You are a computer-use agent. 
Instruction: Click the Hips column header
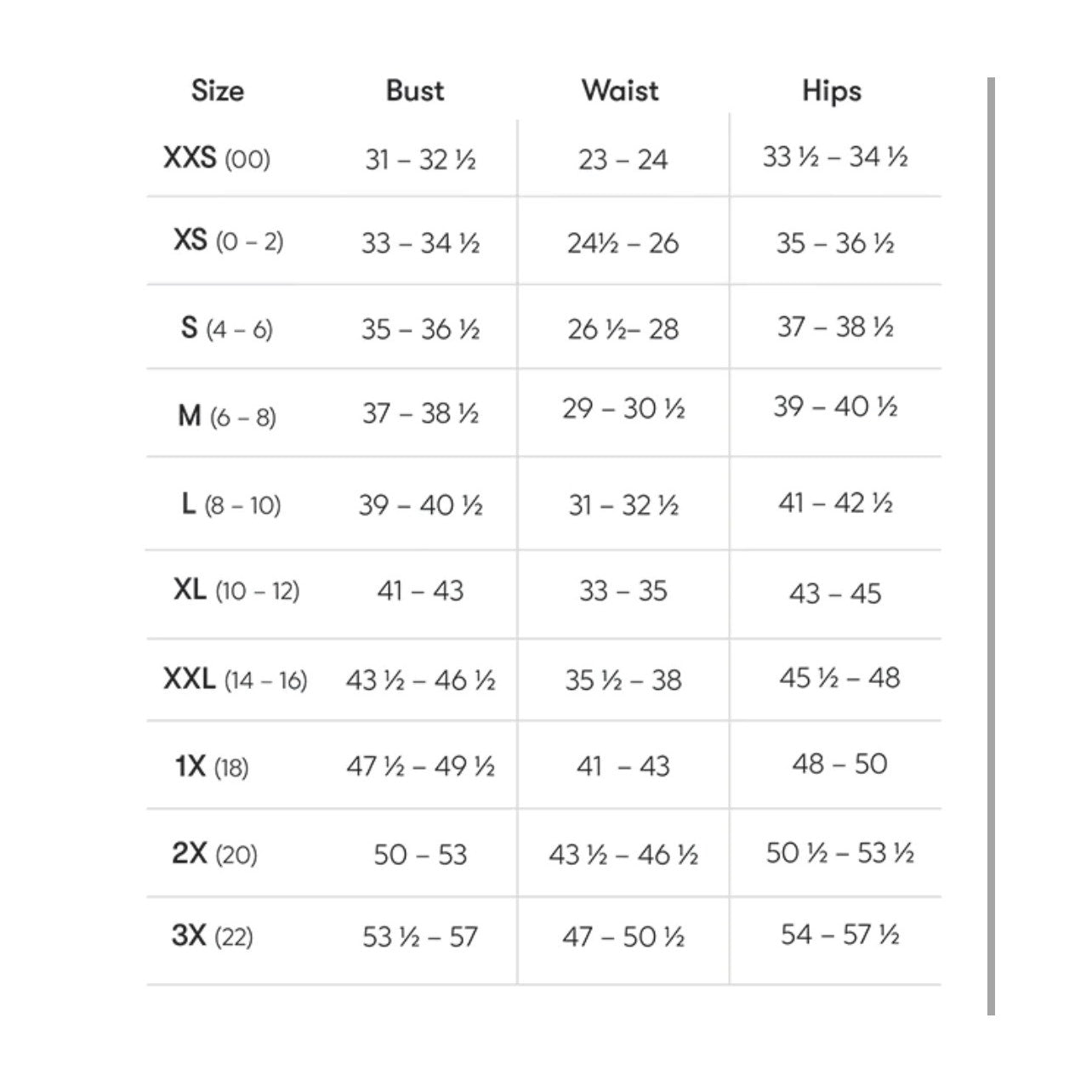tap(832, 91)
